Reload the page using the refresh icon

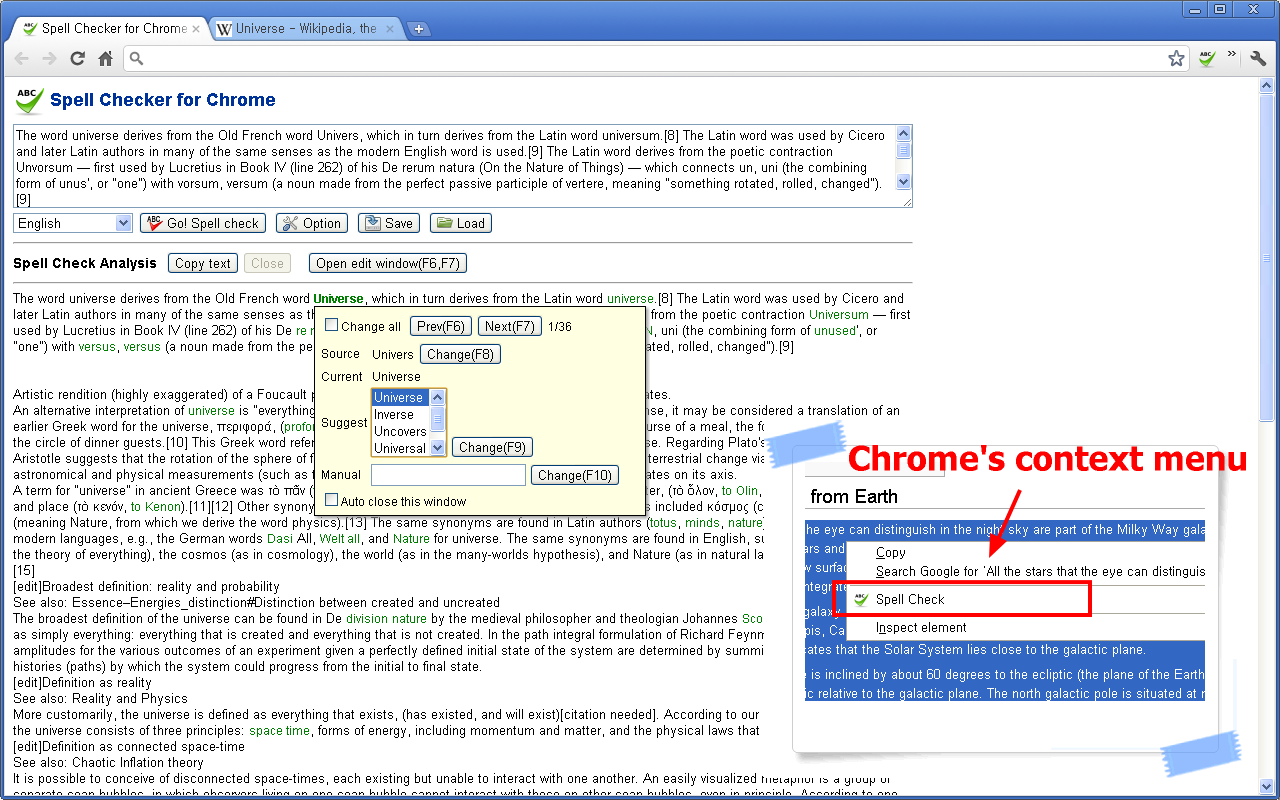pos(77,58)
